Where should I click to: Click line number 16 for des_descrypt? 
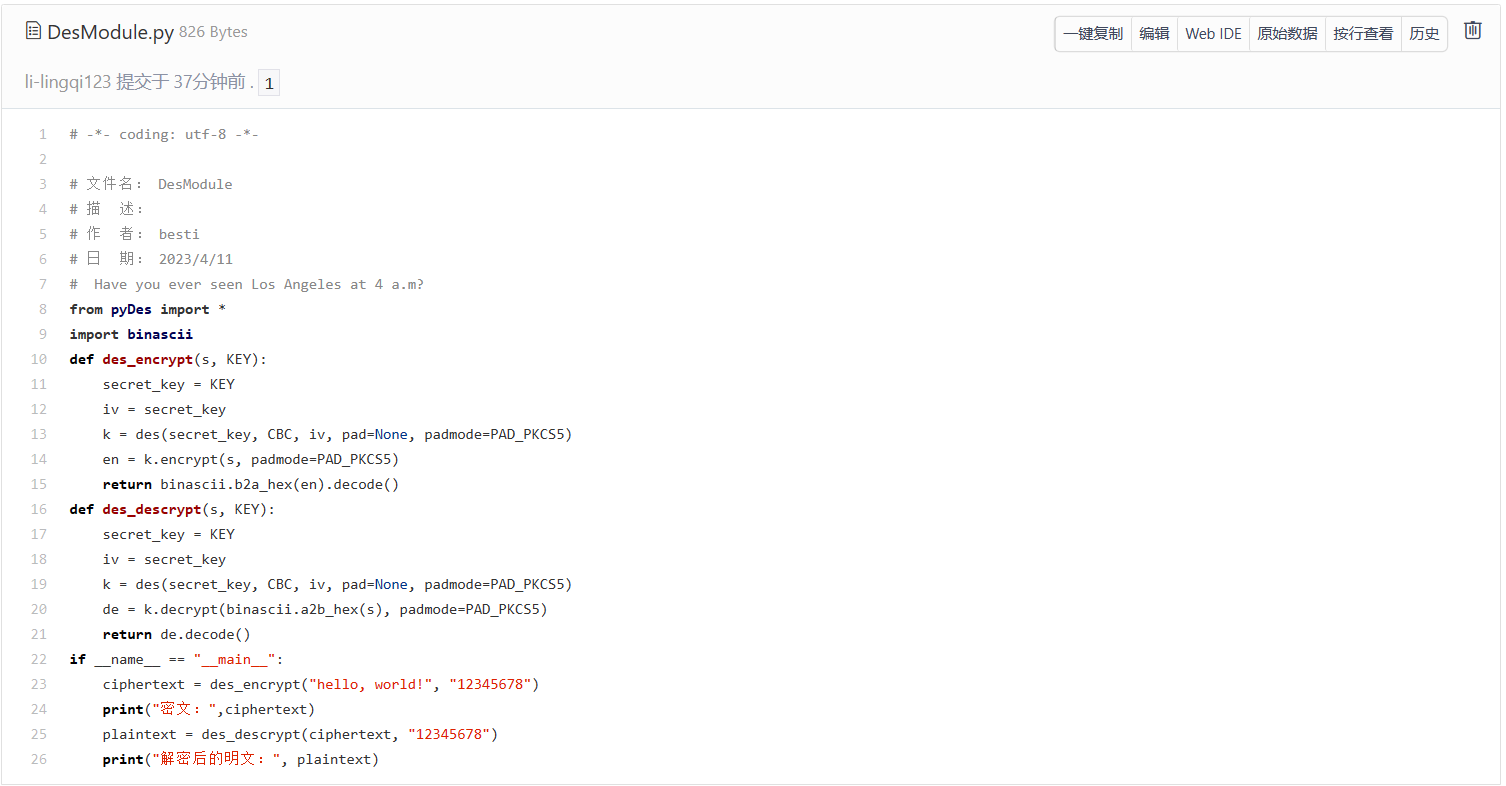[x=39, y=509]
